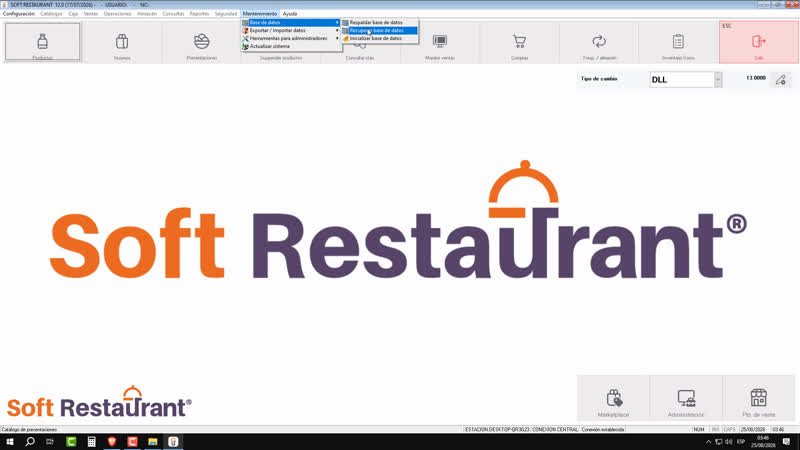Open Windows taskbar search
This screenshot has height=450, width=800.
[x=30, y=442]
